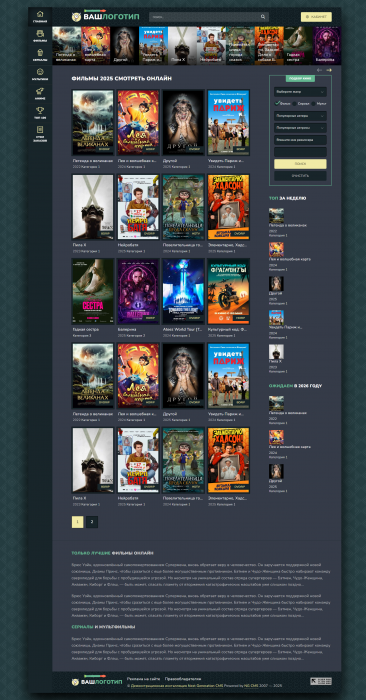Screen dimensions: 366x700
Task: Open the Фильмы sidebar icon
Action: pyautogui.click(x=40, y=33)
